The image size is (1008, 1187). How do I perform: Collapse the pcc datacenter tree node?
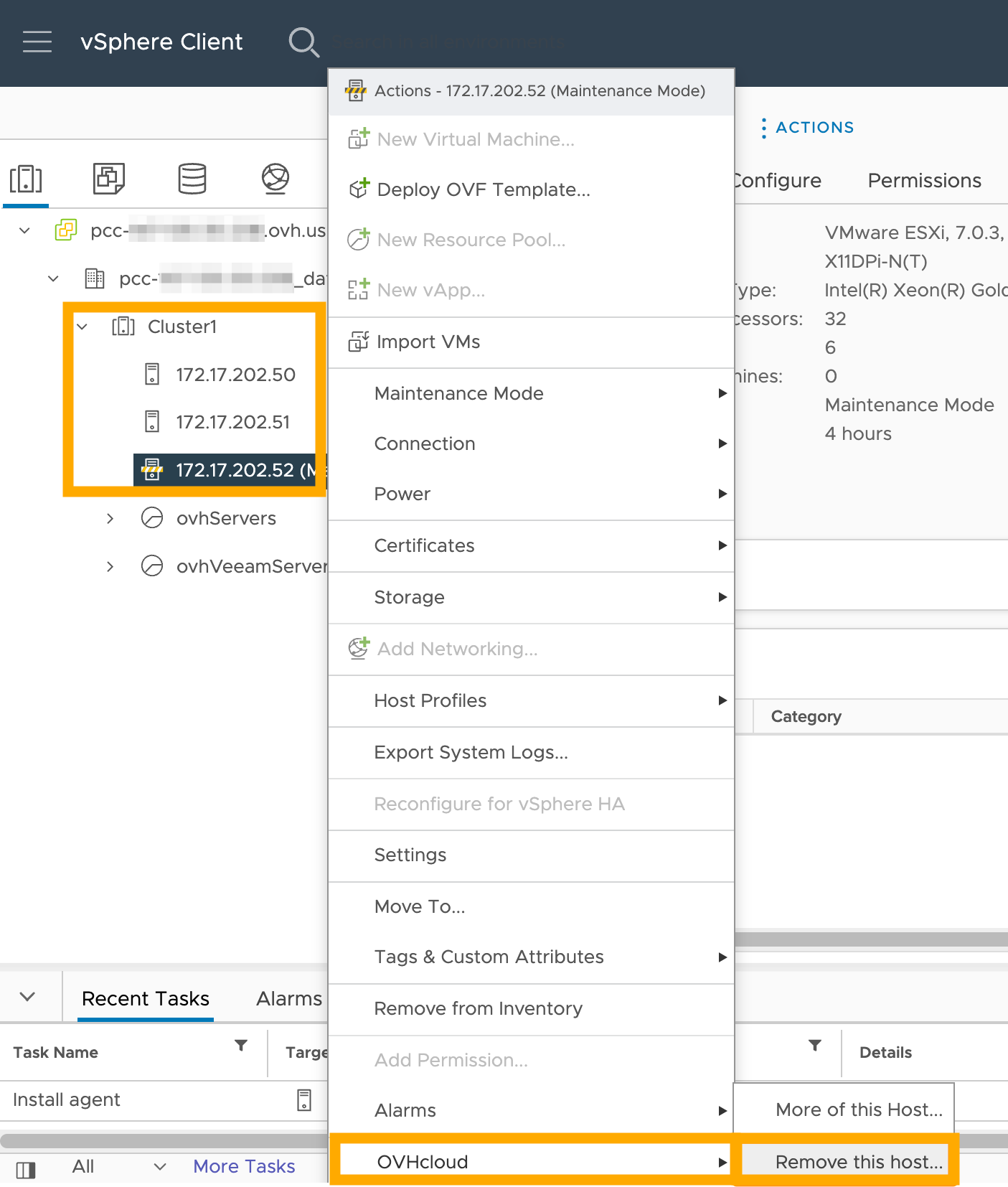click(54, 278)
